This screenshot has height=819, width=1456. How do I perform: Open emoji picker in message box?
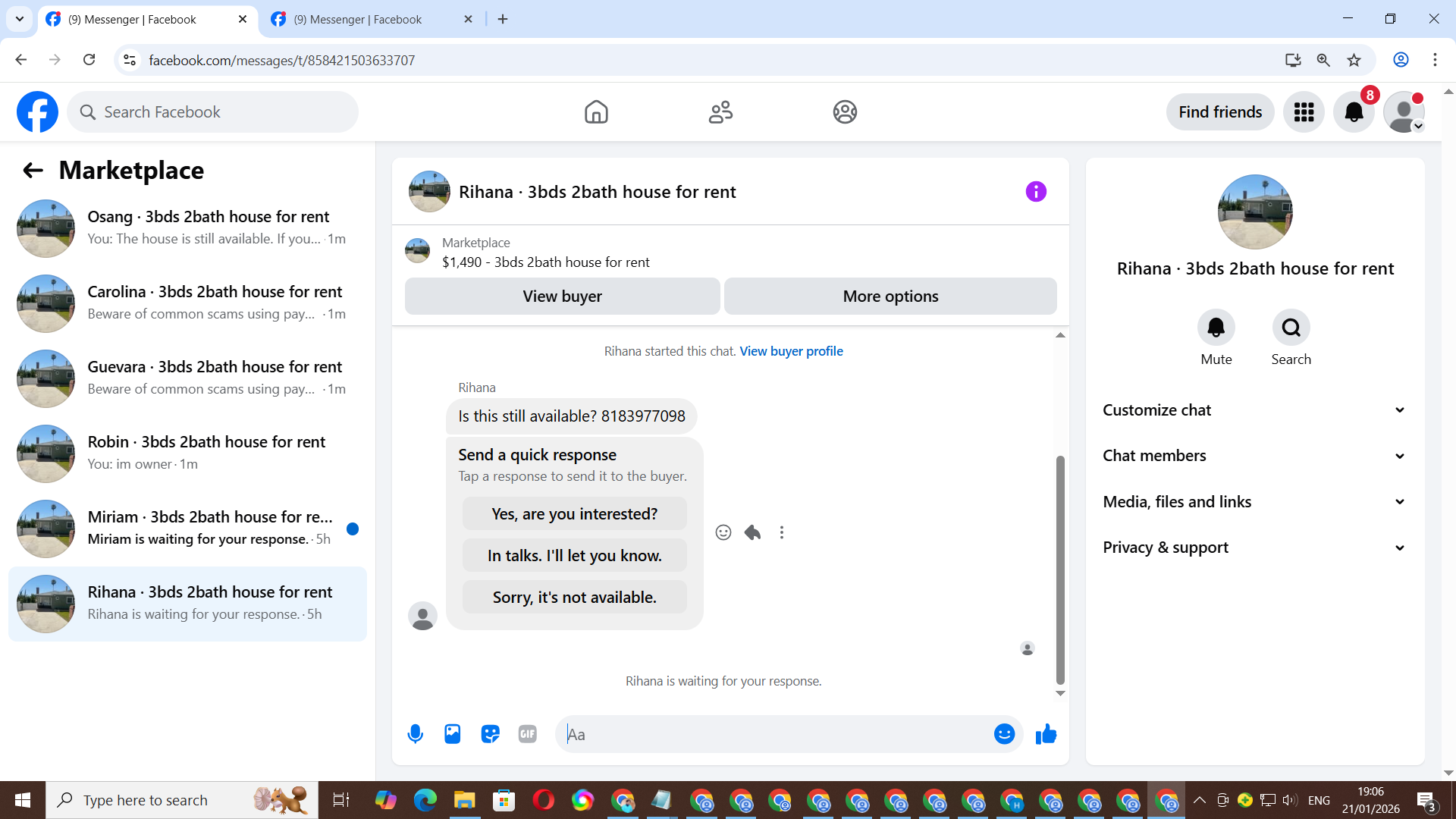click(x=1004, y=734)
